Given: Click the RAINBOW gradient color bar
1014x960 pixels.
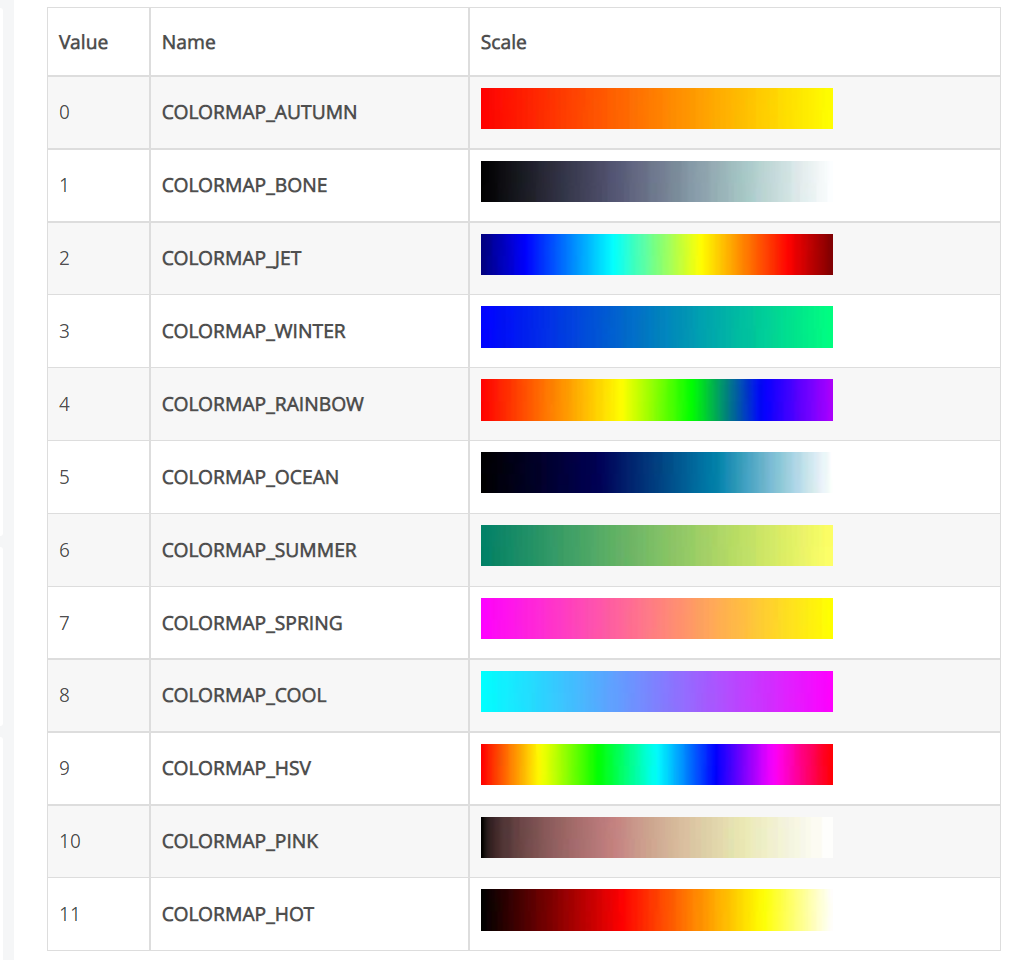Looking at the screenshot, I should 656,400.
